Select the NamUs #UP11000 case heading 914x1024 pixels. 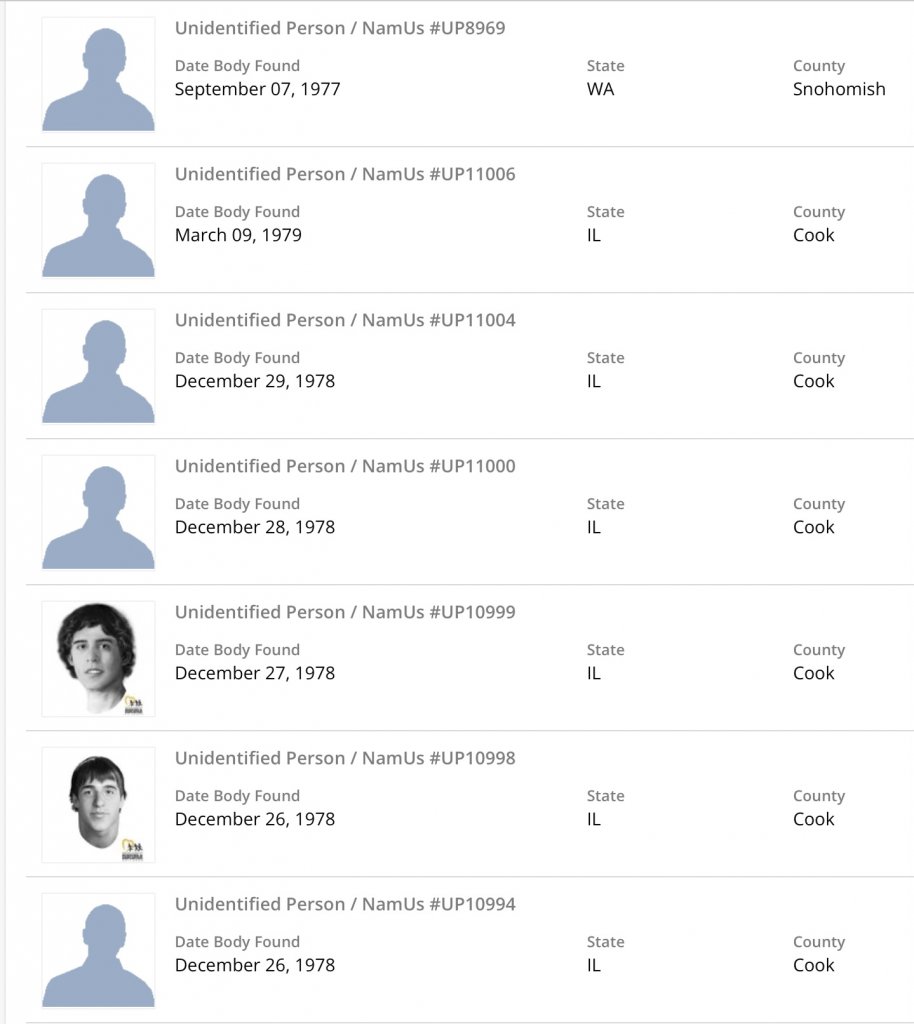point(345,466)
